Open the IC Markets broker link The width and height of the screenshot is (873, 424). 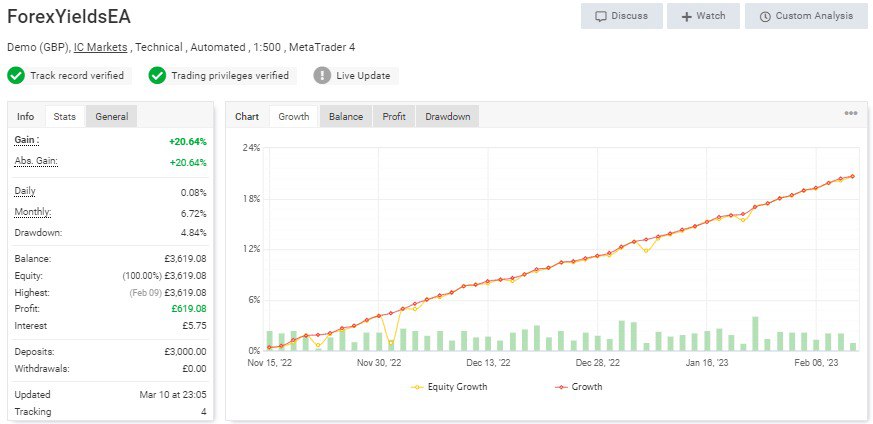[x=101, y=47]
